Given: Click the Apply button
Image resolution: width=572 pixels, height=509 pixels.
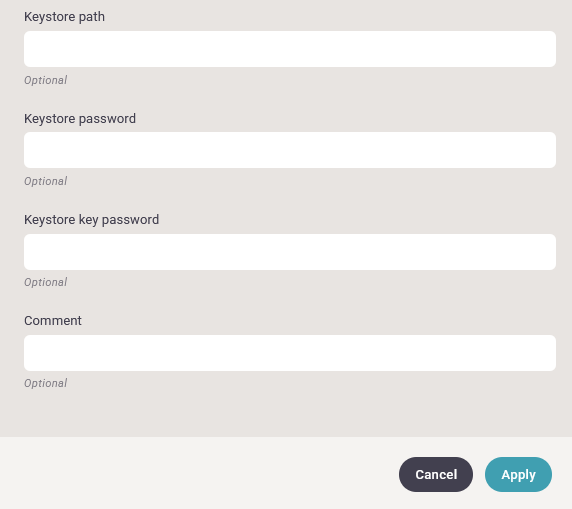Looking at the screenshot, I should pyautogui.click(x=518, y=474).
